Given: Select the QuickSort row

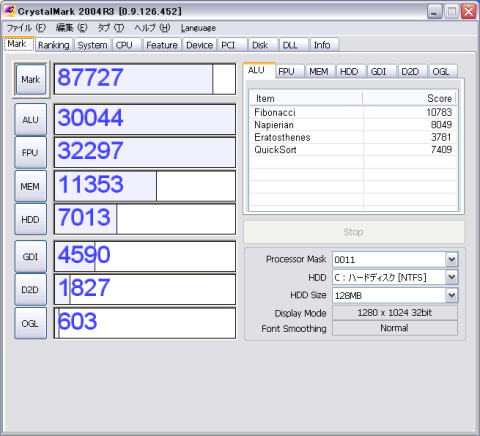Looking at the screenshot, I should pyautogui.click(x=353, y=149).
